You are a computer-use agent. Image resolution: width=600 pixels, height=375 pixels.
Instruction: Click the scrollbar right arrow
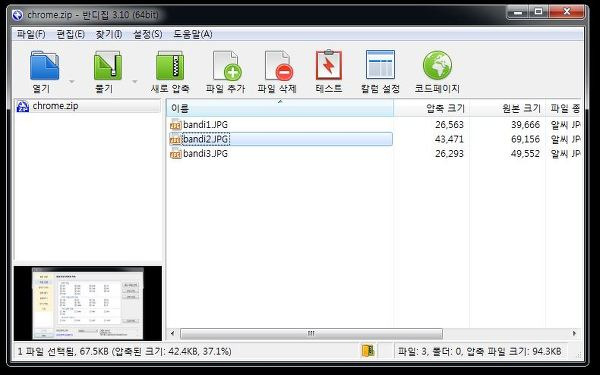coord(574,334)
